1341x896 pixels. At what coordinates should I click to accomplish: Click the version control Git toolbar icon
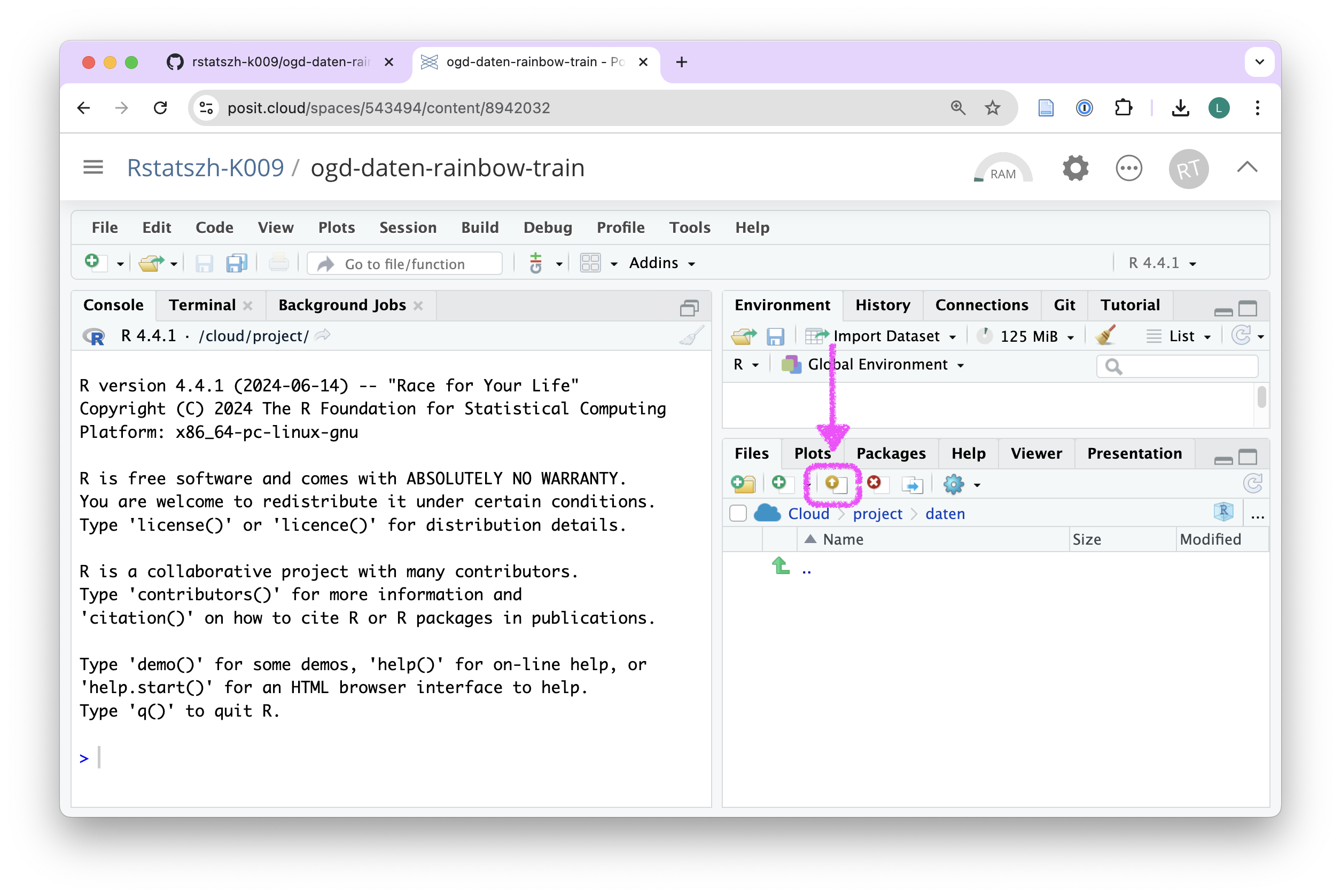pyautogui.click(x=536, y=263)
